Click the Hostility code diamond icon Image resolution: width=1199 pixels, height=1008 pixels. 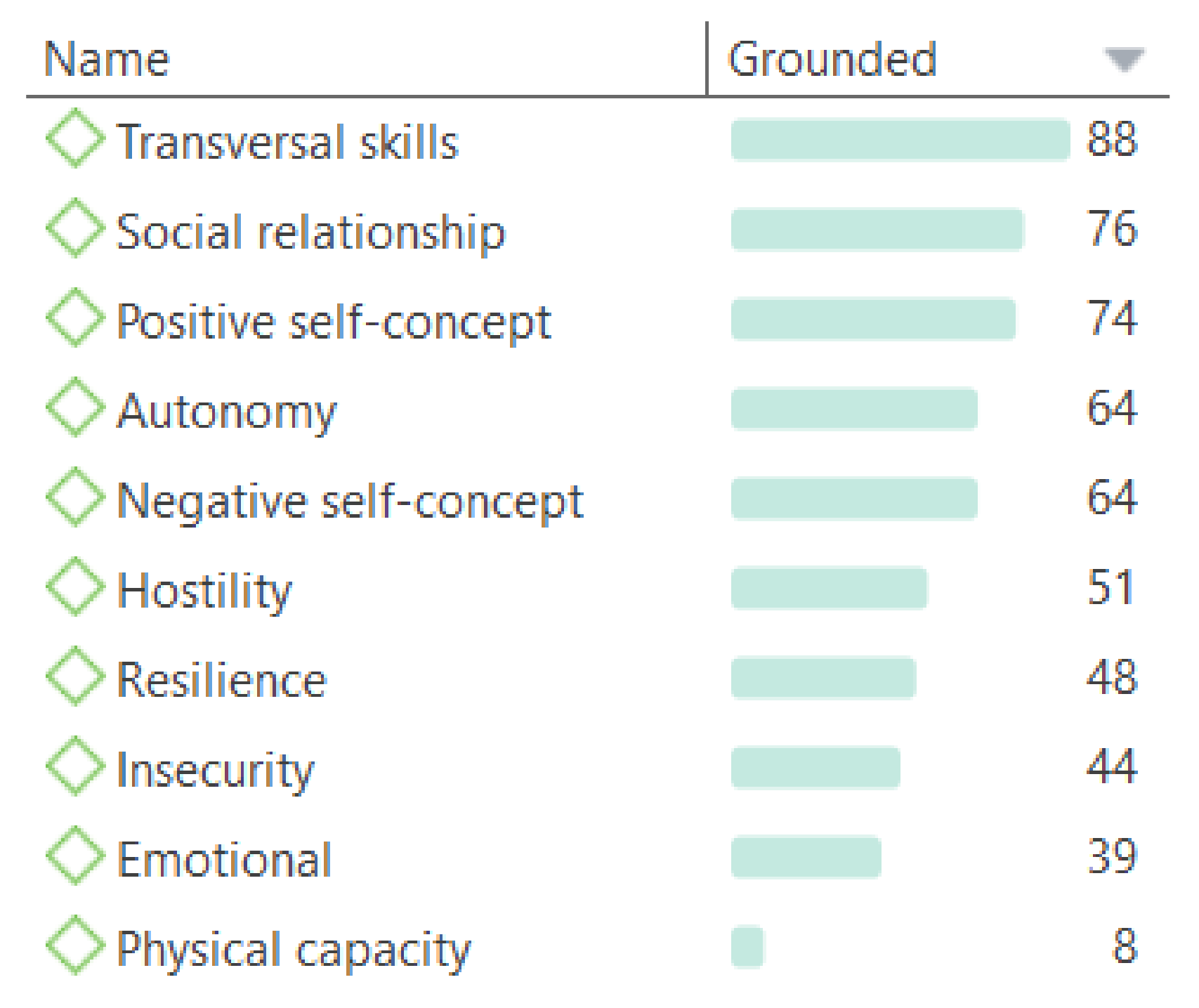click(75, 587)
